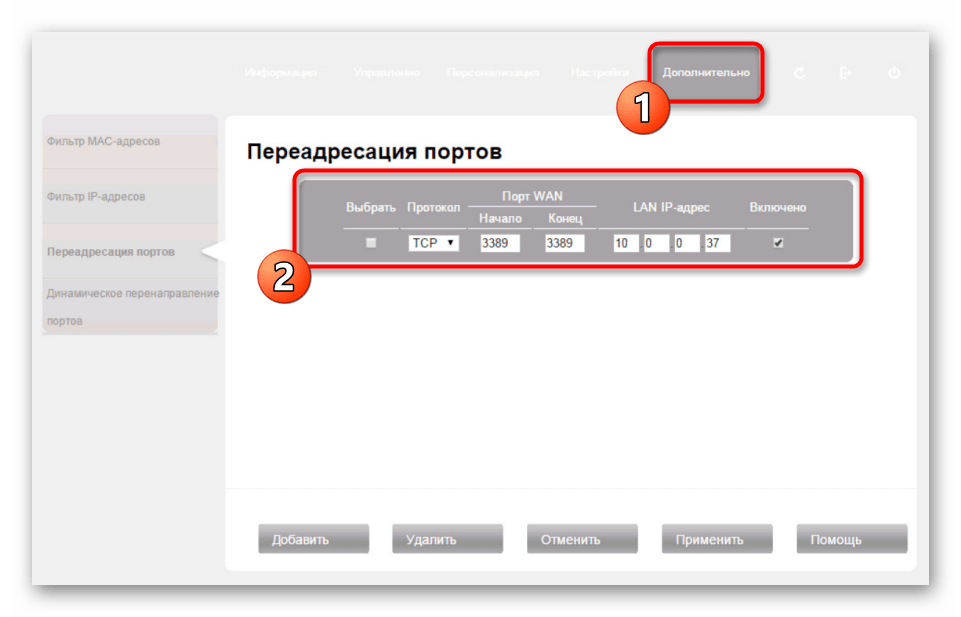Screen dimensions: 961x617
Task: Click the refresh icon in top bar
Action: click(799, 73)
